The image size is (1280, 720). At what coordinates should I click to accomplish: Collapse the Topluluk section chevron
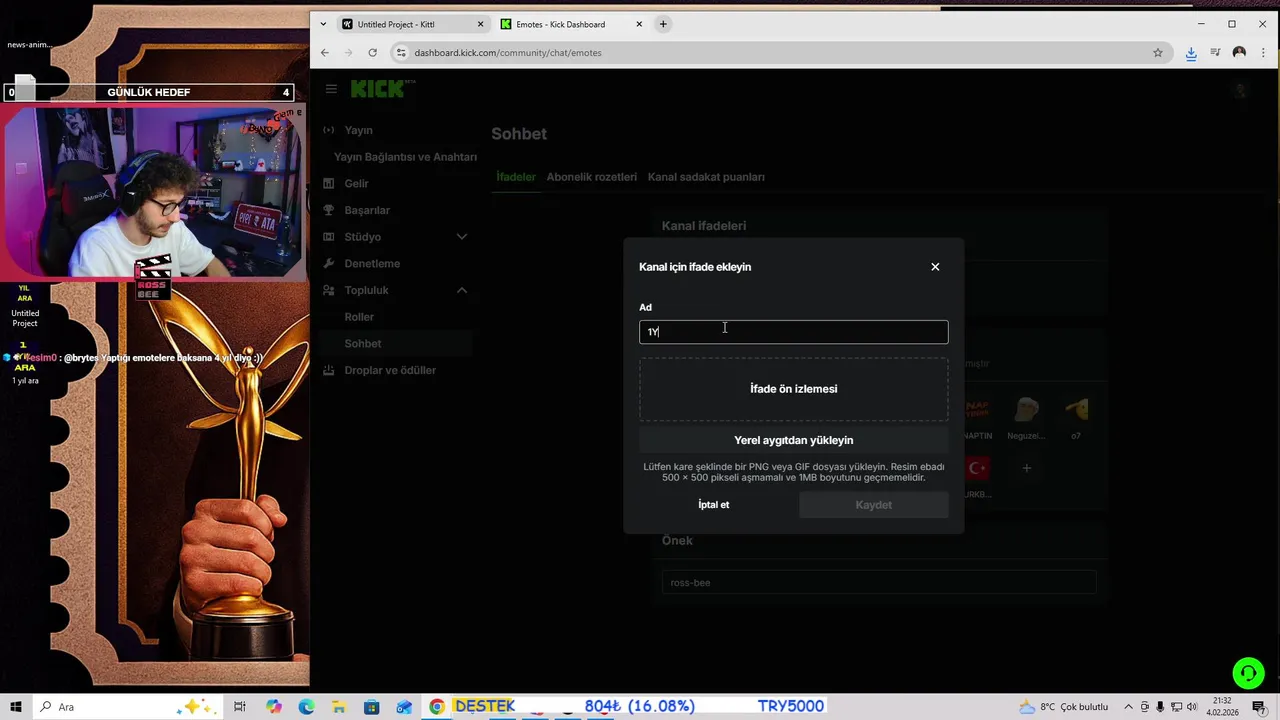click(x=462, y=290)
